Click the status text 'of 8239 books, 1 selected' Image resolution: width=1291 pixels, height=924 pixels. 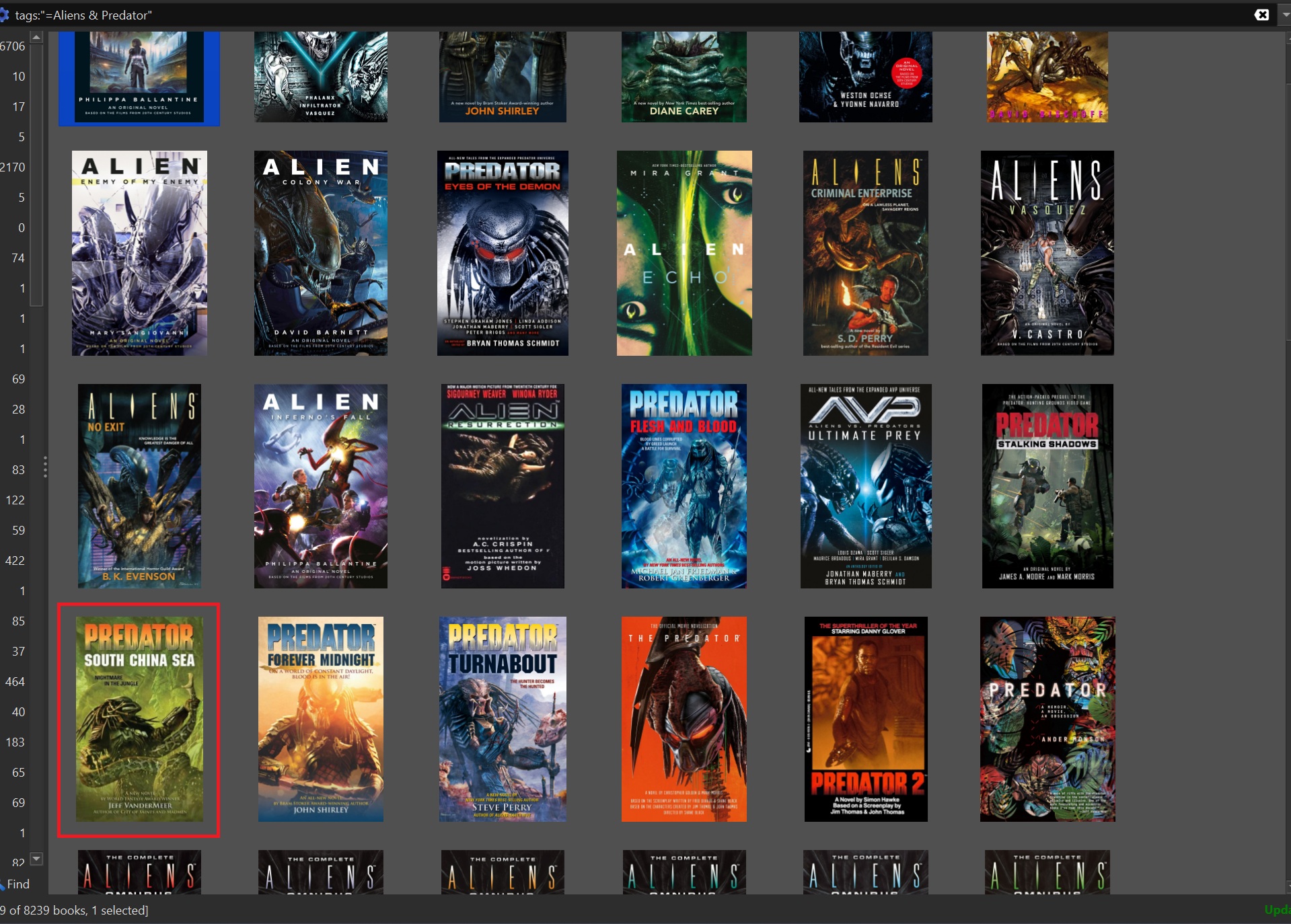pyautogui.click(x=79, y=911)
